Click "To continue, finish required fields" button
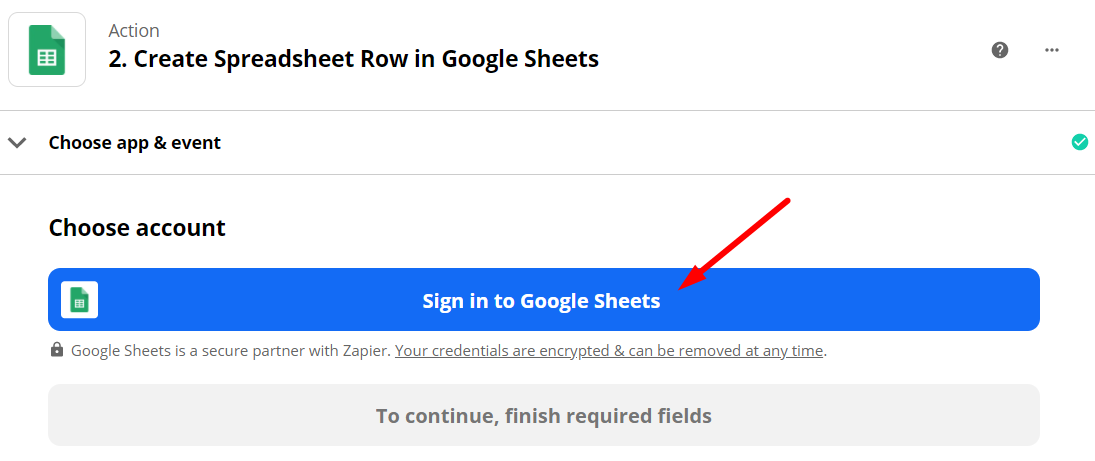Screen dimensions: 1095x461 tap(544, 415)
